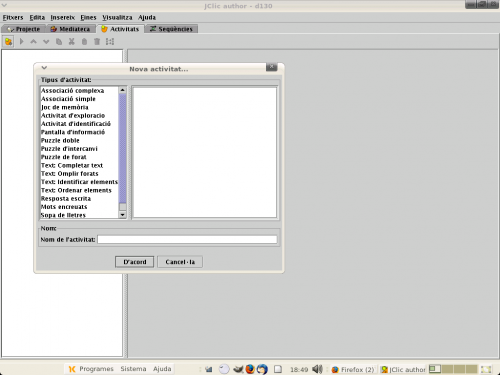The image size is (500, 375).
Task: Select Associació simple activity type
Action: click(x=79, y=99)
